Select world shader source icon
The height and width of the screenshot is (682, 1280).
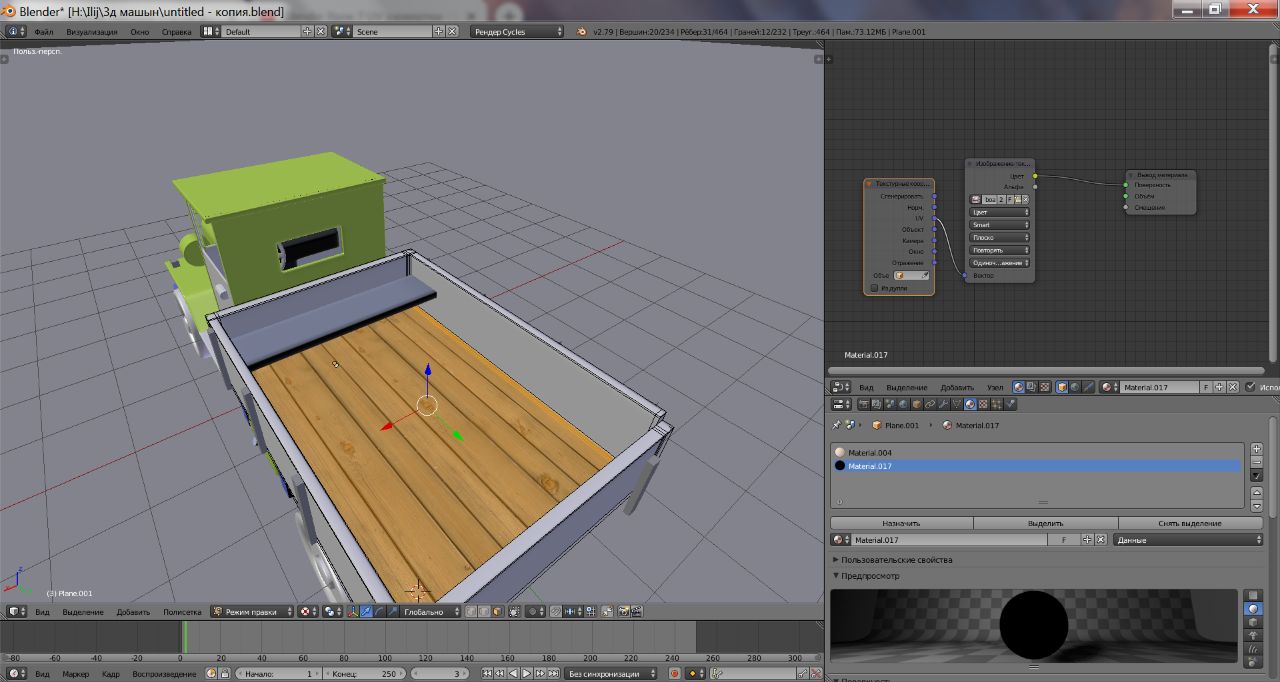pos(1075,387)
